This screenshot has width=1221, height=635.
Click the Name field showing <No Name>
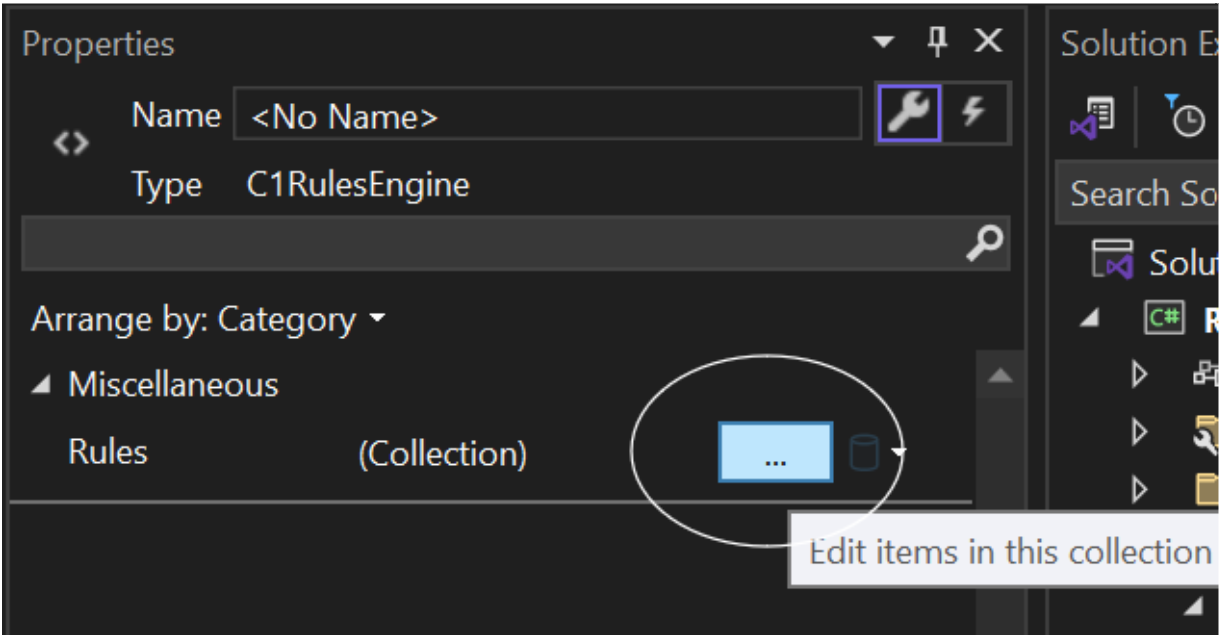coord(546,117)
